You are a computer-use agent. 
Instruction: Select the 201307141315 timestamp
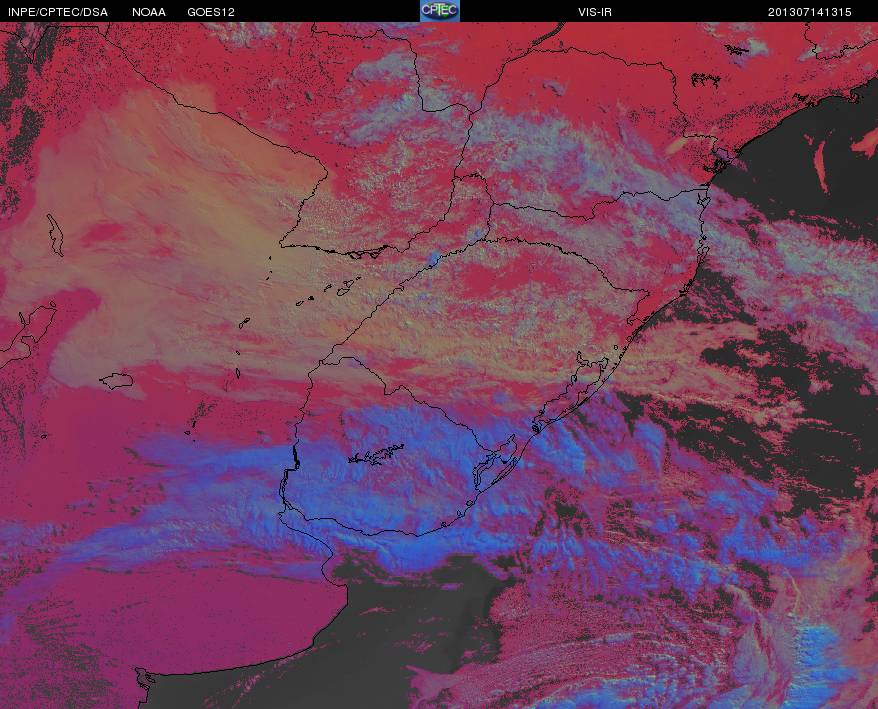point(810,12)
